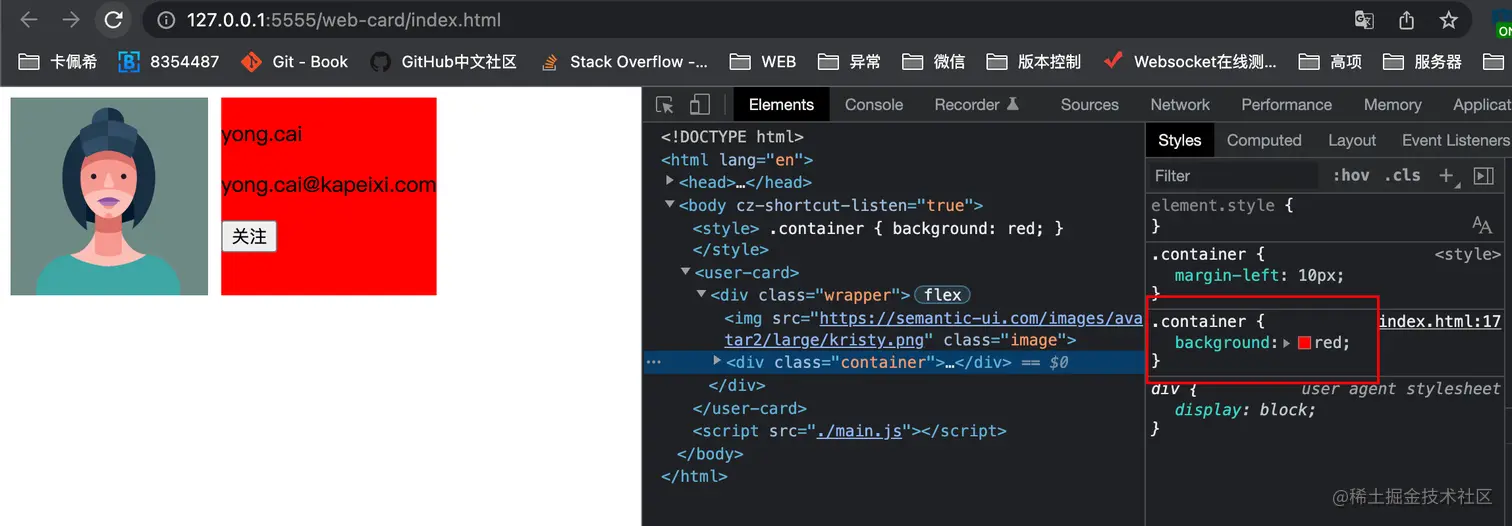
Task: Open the WEB bookmark folder
Action: coord(763,62)
